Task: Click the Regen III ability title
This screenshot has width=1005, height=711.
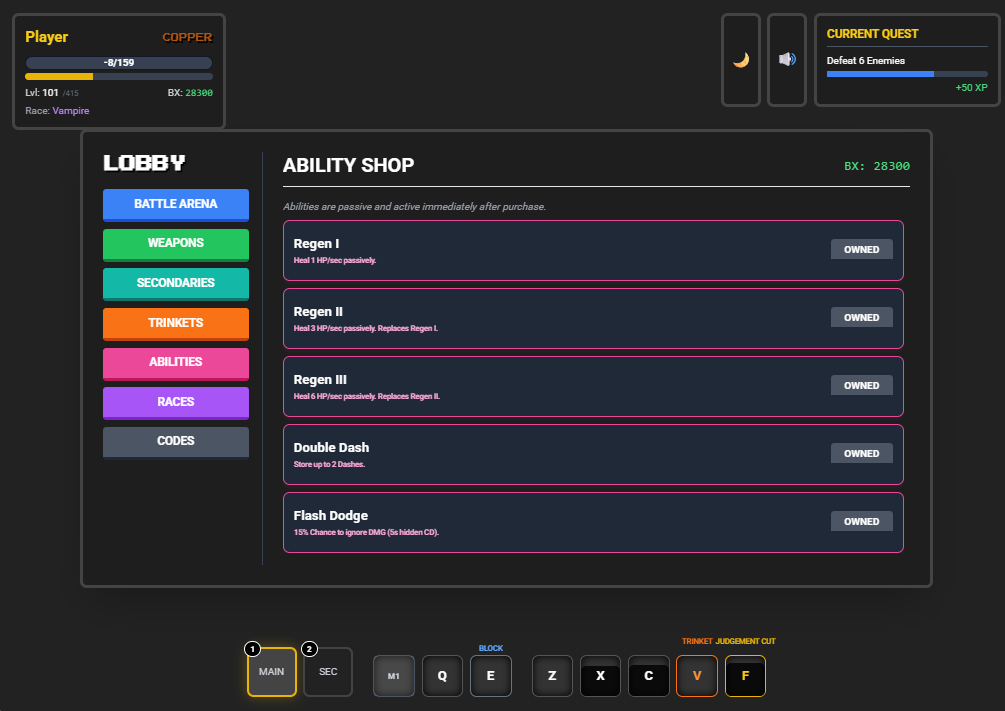Action: 320,380
